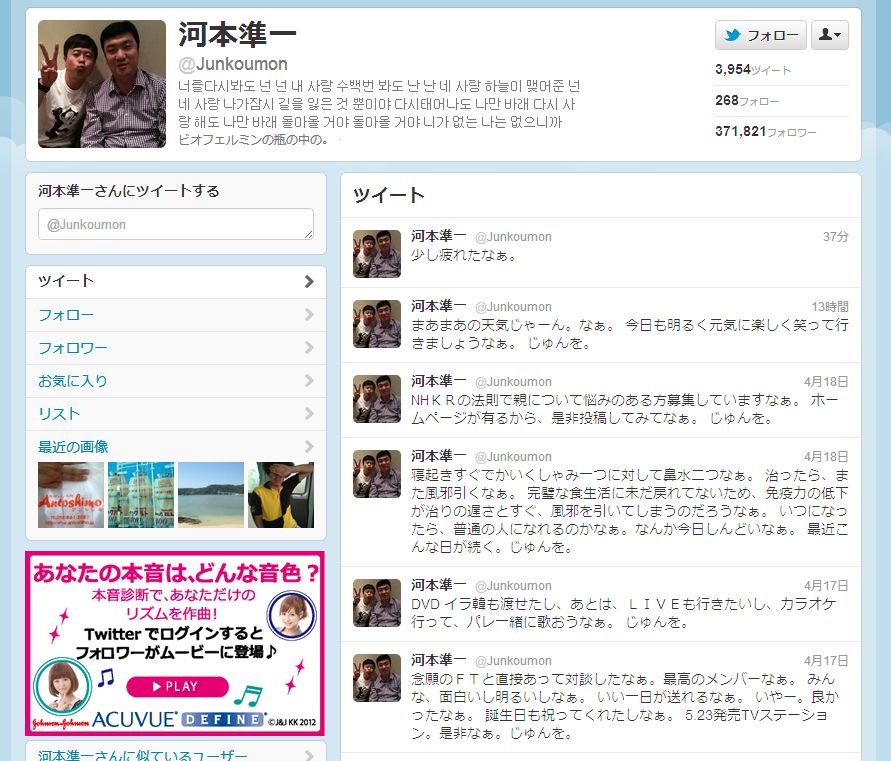
Task: Click the PLAY button in ACUVUE ad
Action: (x=177, y=687)
